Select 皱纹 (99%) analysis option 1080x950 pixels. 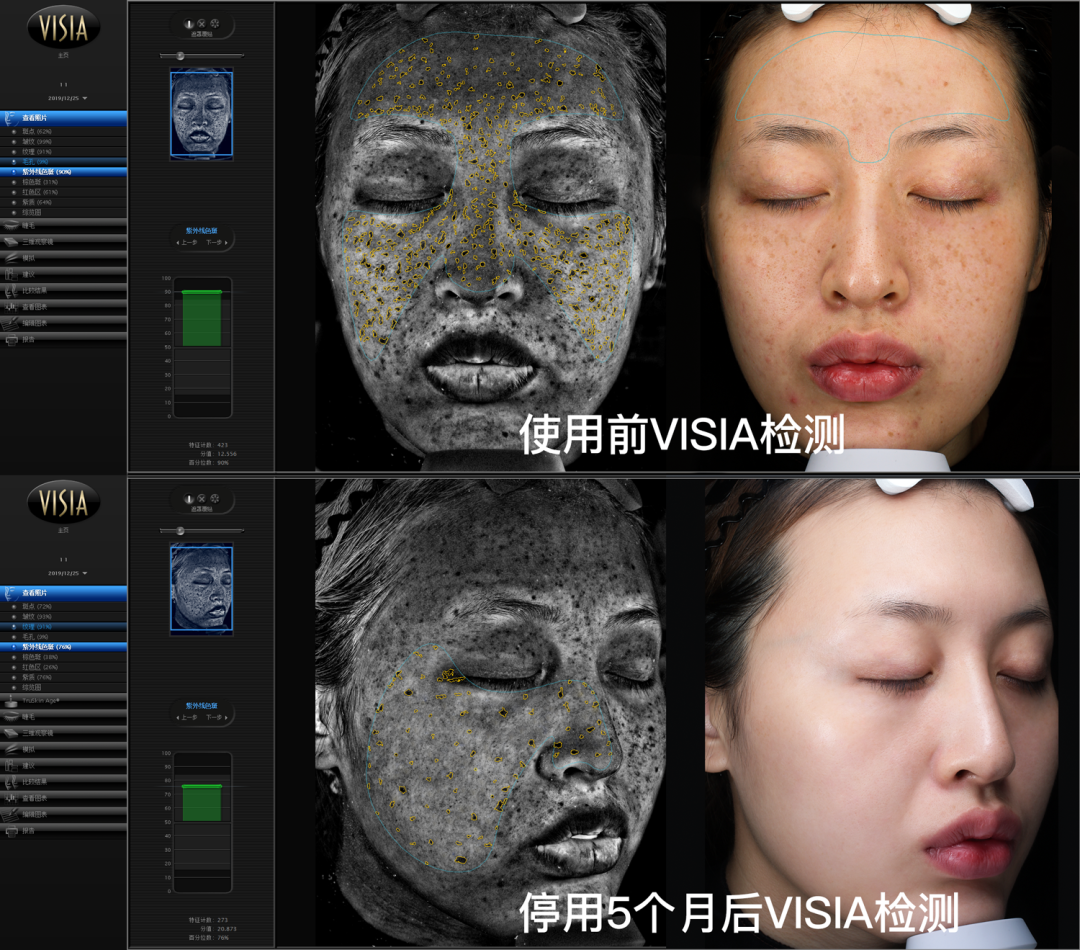point(63,141)
